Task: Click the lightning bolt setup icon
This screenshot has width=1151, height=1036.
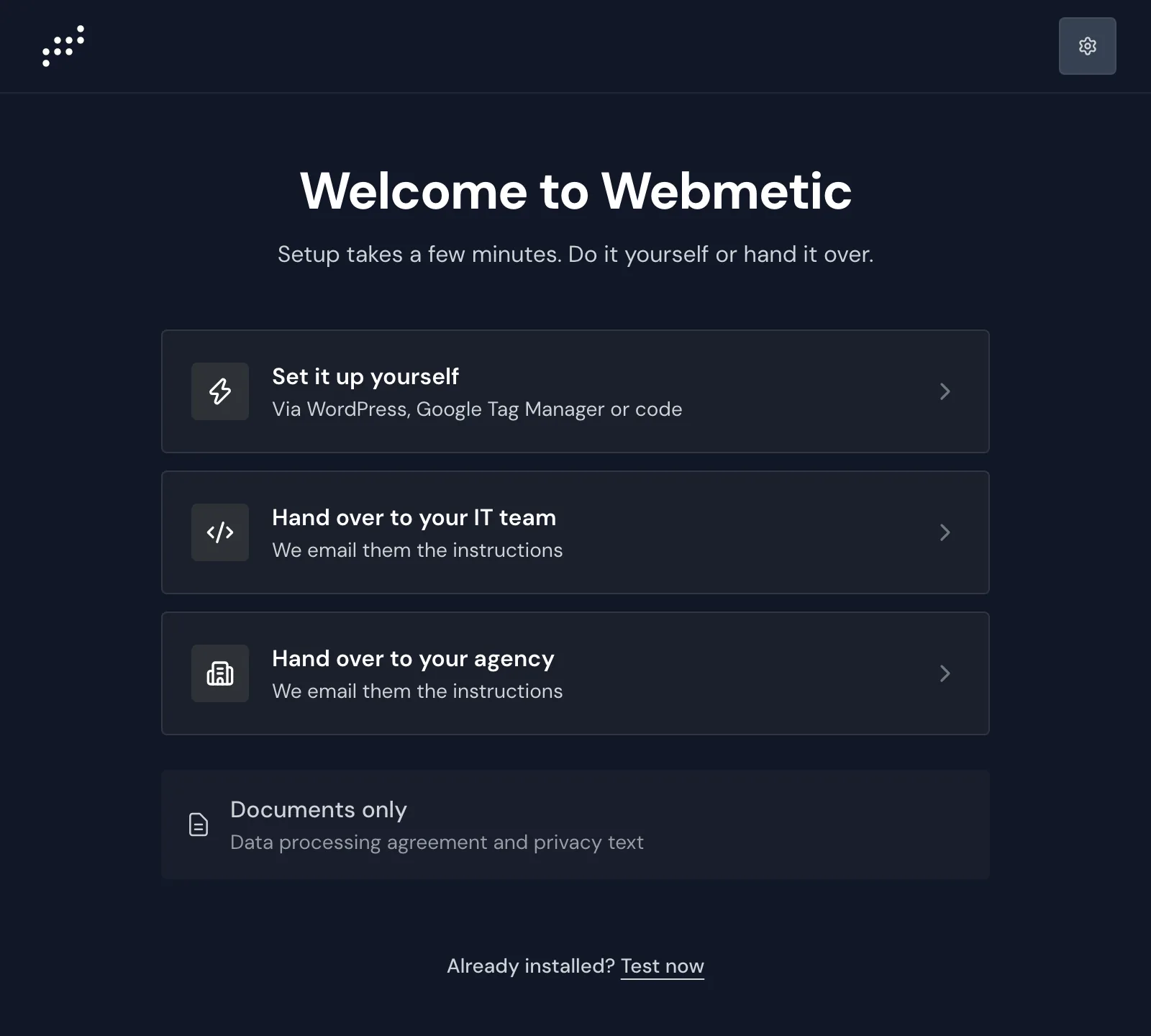Action: click(x=220, y=391)
